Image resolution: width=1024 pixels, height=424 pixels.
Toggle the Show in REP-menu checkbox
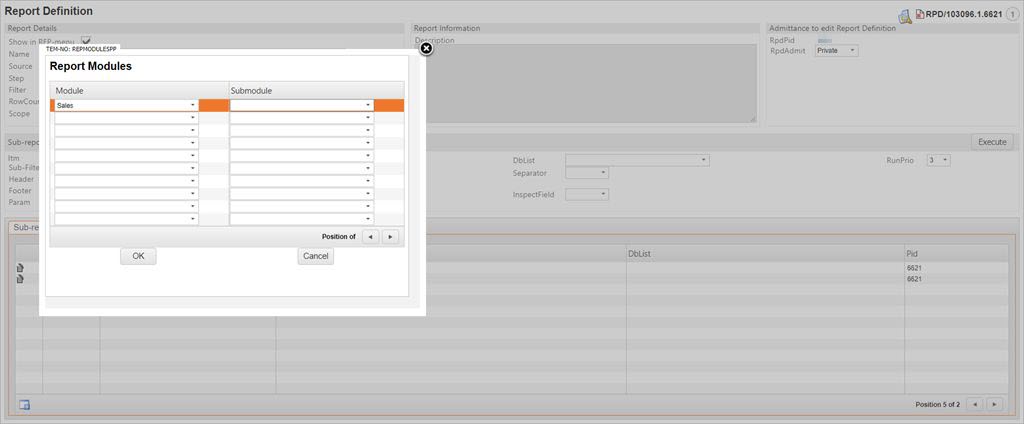click(x=85, y=41)
